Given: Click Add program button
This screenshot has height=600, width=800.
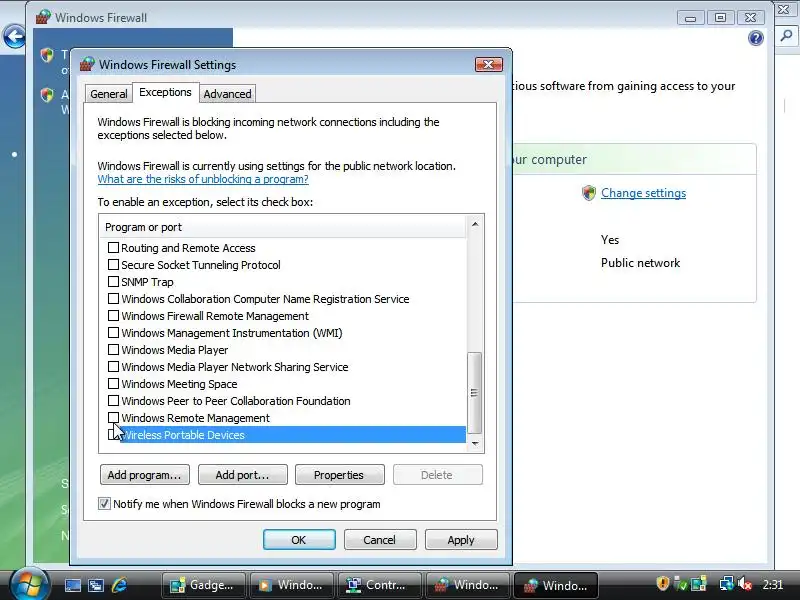Looking at the screenshot, I should (x=144, y=475).
